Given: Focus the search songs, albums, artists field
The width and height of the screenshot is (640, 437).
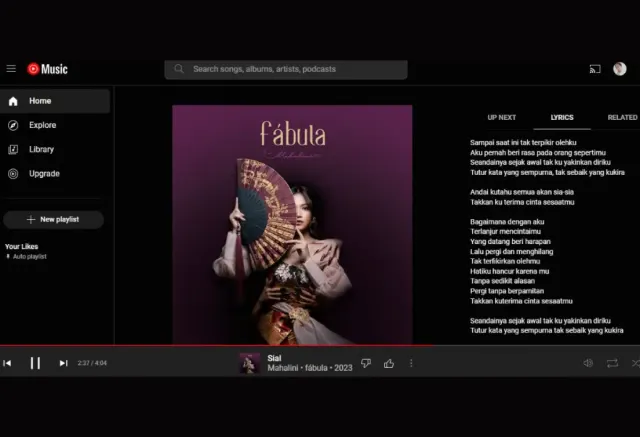Looking at the screenshot, I should (286, 69).
